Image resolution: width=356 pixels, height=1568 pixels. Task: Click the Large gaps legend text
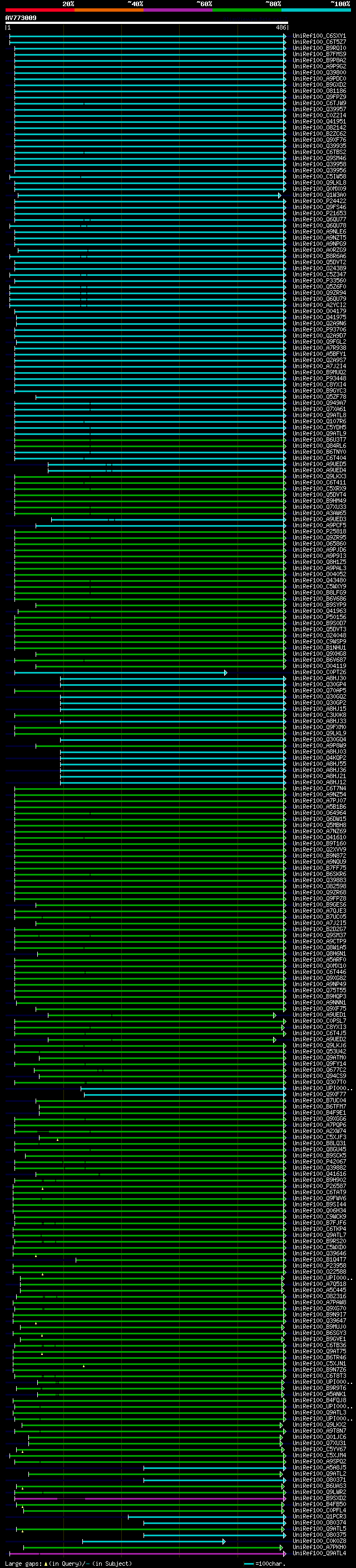click(68, 1564)
